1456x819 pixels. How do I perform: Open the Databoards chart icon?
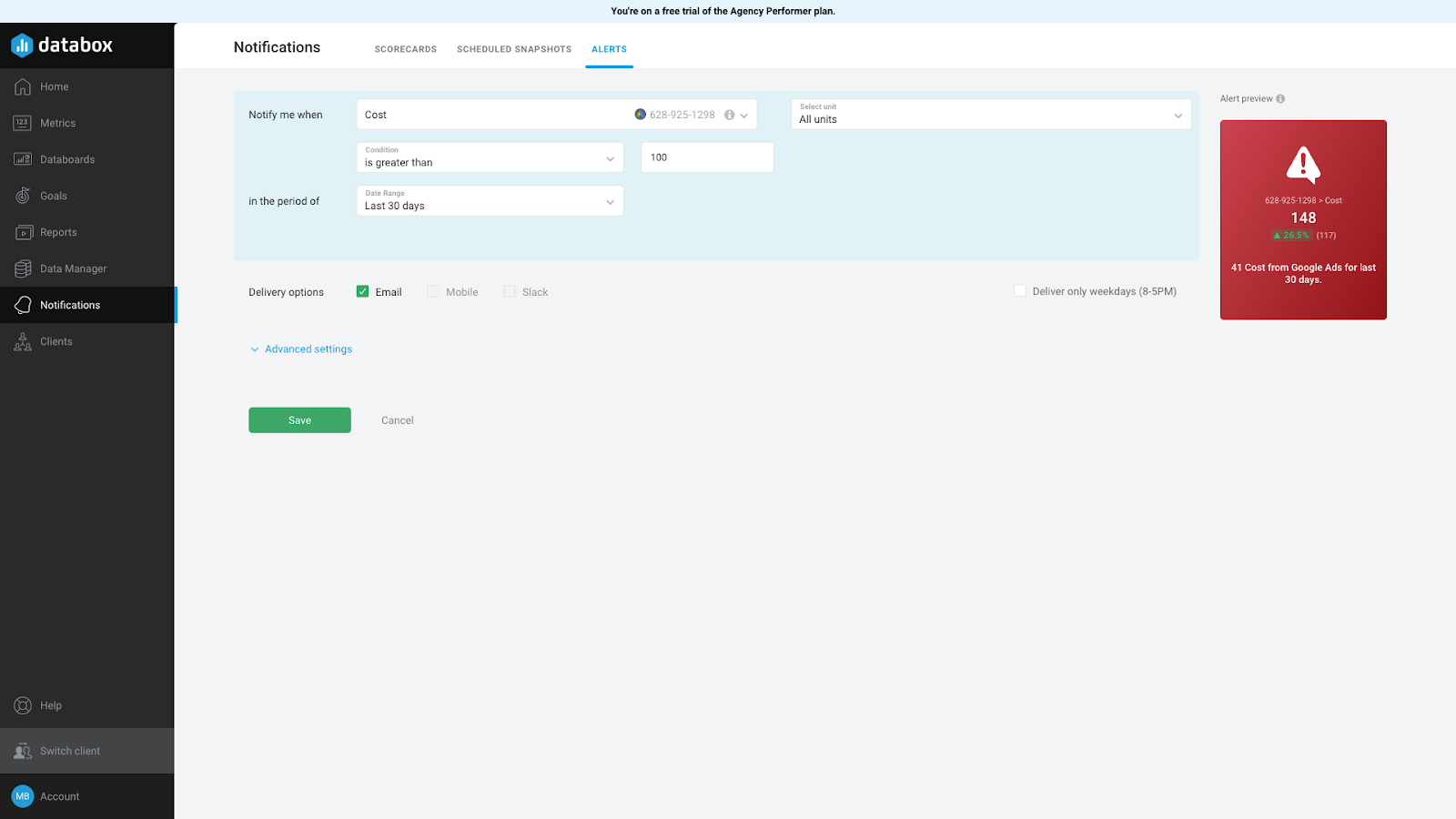(23, 159)
